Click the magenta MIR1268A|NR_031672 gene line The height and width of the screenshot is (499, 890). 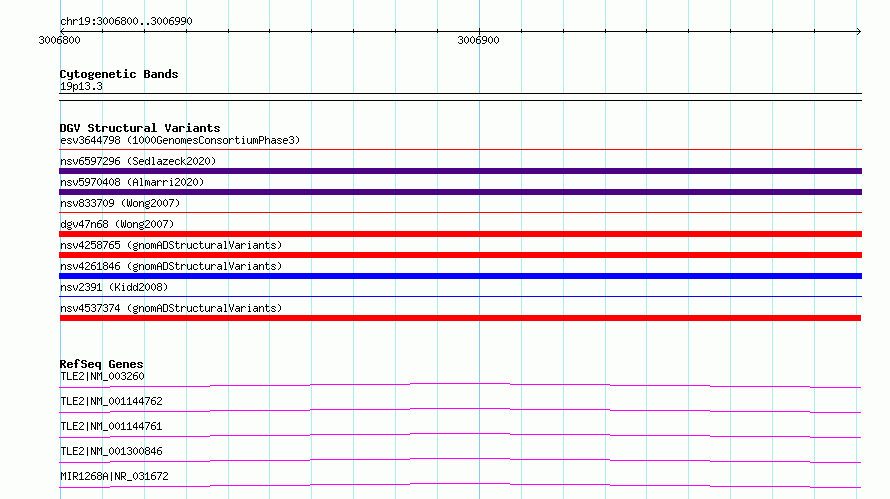(x=460, y=485)
